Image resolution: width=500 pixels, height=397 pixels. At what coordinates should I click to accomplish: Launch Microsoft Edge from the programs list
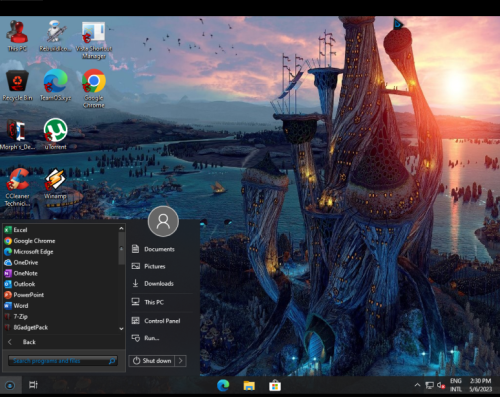click(x=60, y=252)
